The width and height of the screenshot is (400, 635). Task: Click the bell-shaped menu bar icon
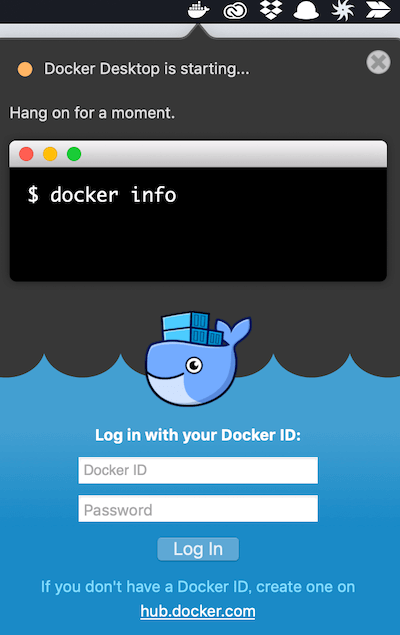click(306, 10)
